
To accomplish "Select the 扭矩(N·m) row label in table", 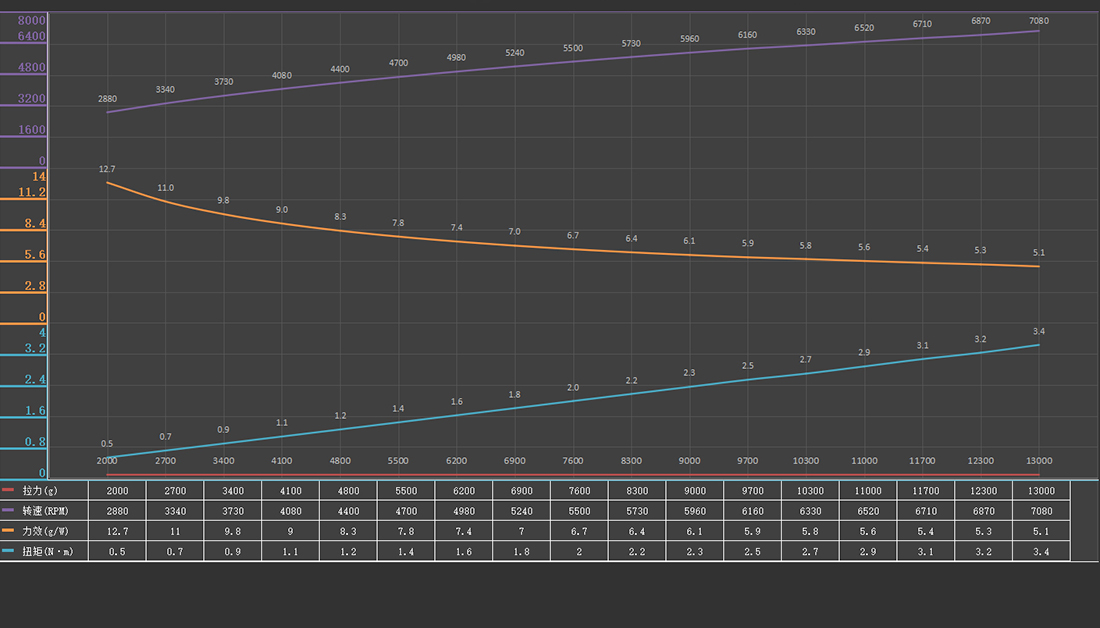I will pyautogui.click(x=46, y=550).
